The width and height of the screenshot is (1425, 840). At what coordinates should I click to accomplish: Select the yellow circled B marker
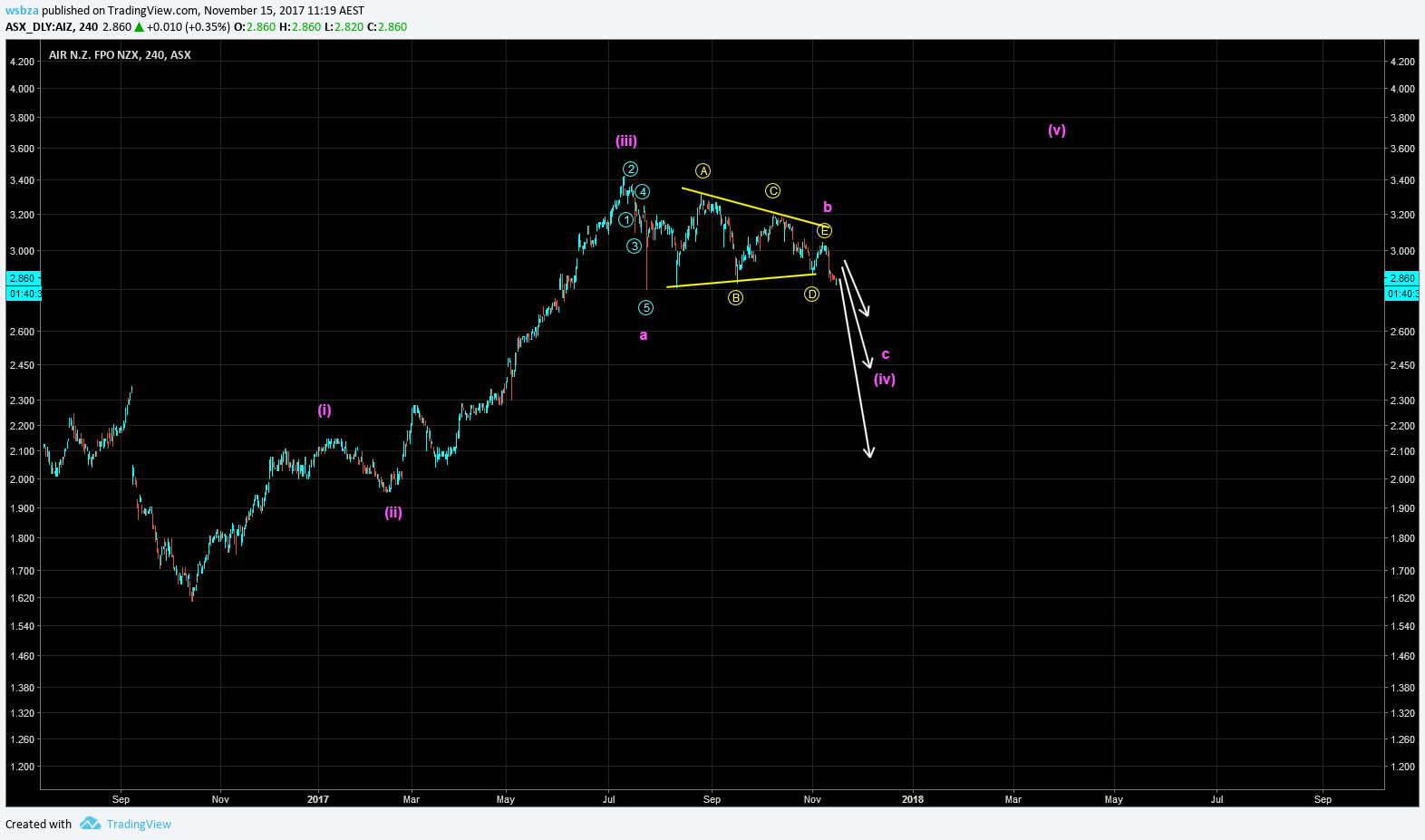[x=736, y=298]
